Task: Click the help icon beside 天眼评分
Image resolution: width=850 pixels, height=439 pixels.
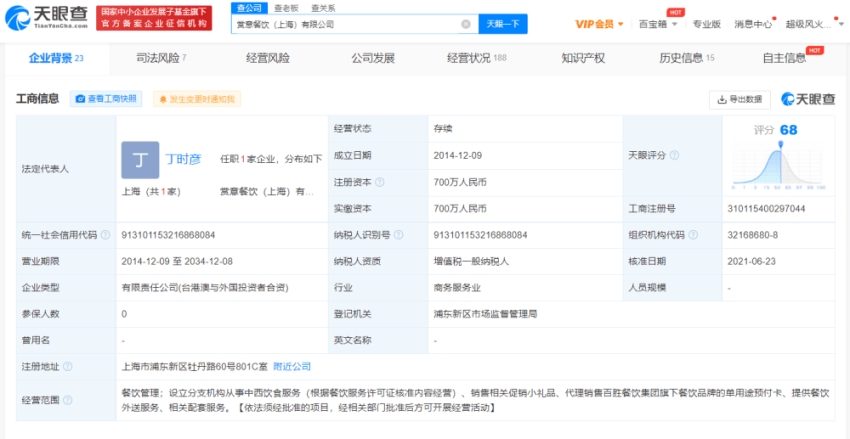Action: coord(675,155)
